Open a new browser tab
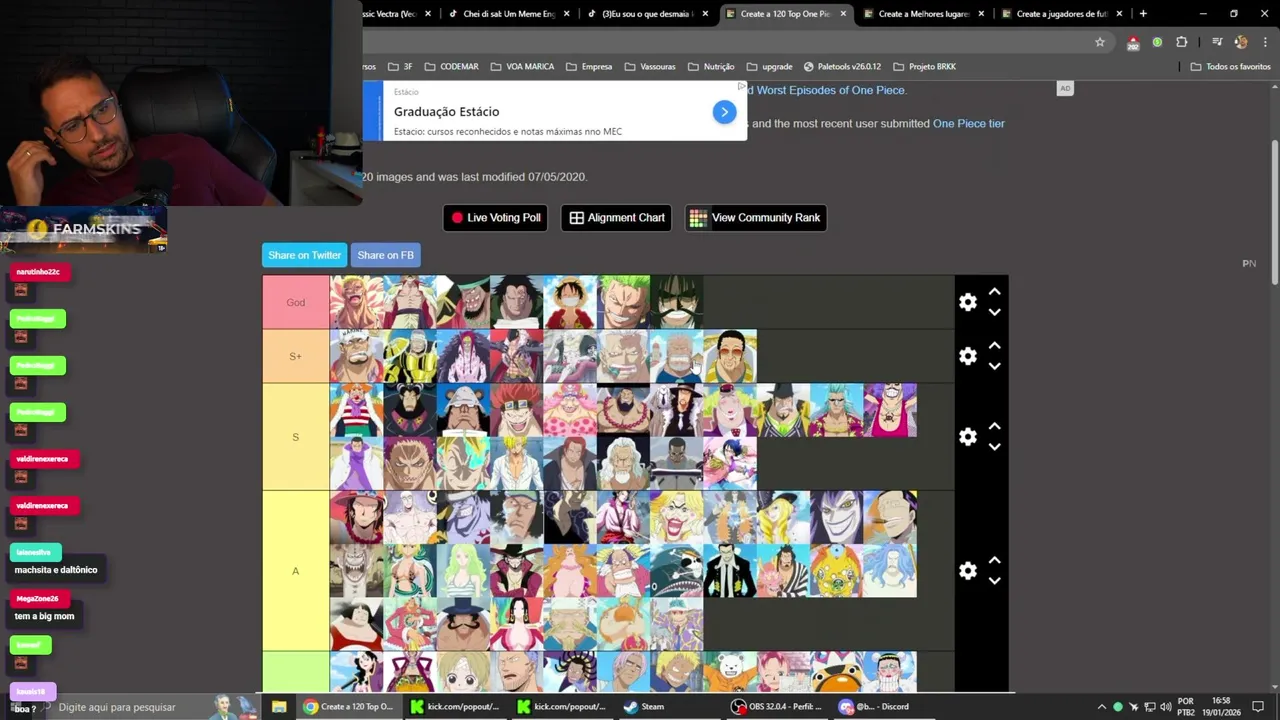The width and height of the screenshot is (1280, 720). coord(1143,14)
